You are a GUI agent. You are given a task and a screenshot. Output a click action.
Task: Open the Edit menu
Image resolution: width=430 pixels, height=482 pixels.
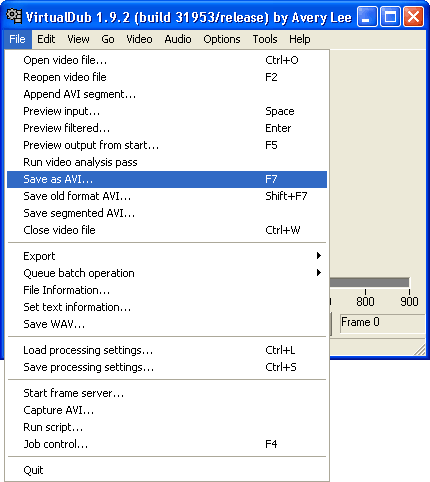pyautogui.click(x=46, y=39)
